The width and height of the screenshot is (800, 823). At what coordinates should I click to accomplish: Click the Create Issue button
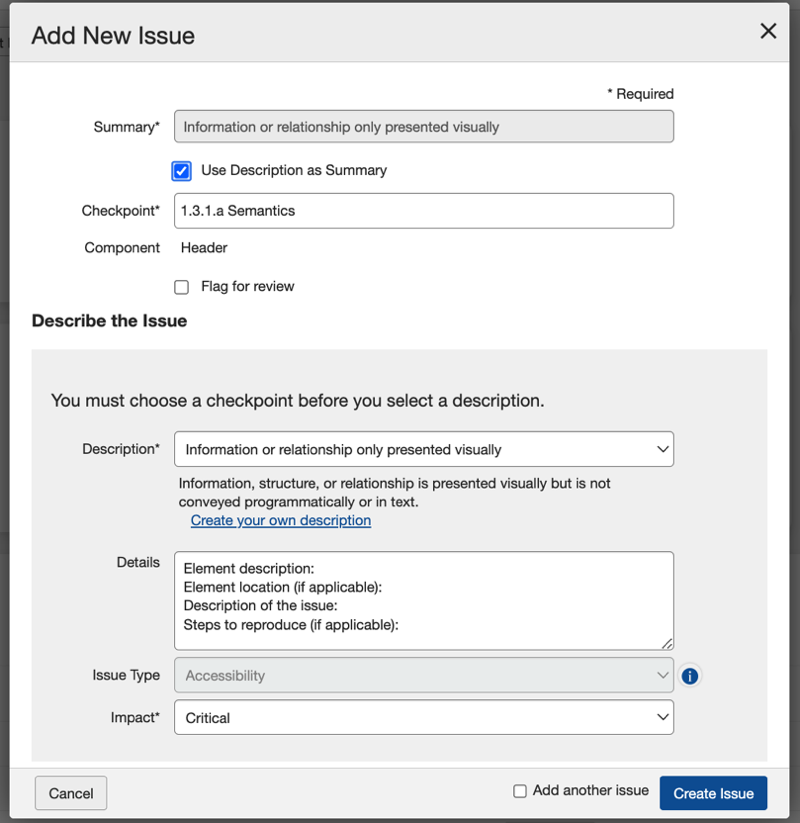coord(713,792)
